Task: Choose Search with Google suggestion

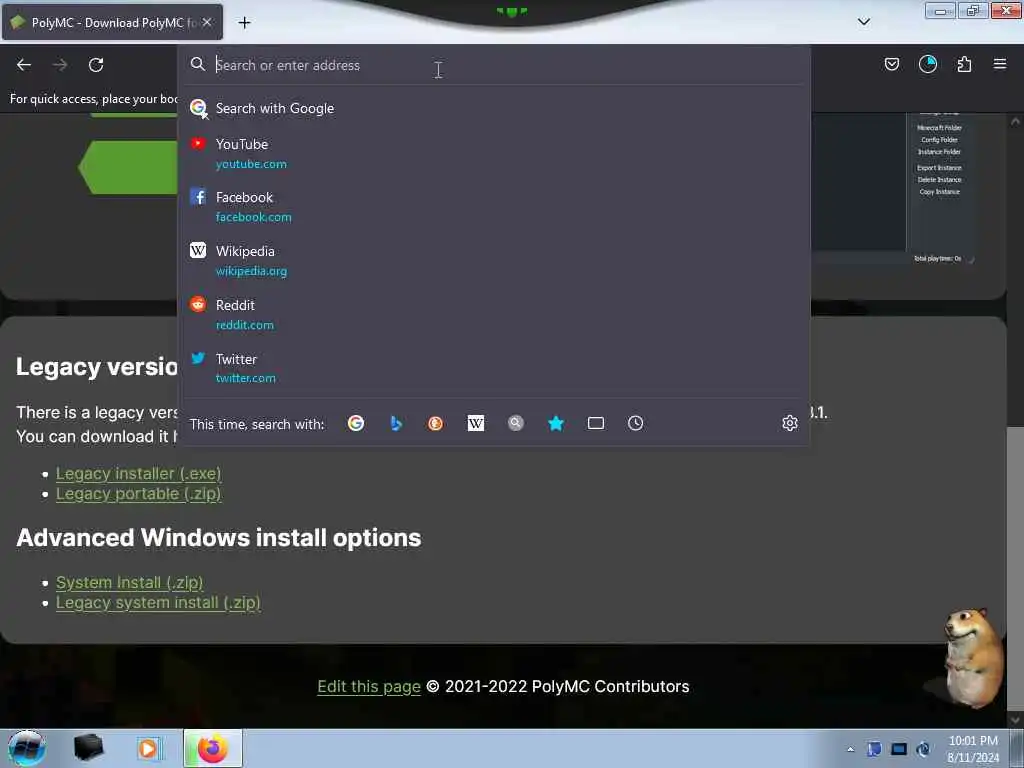Action: coord(494,108)
